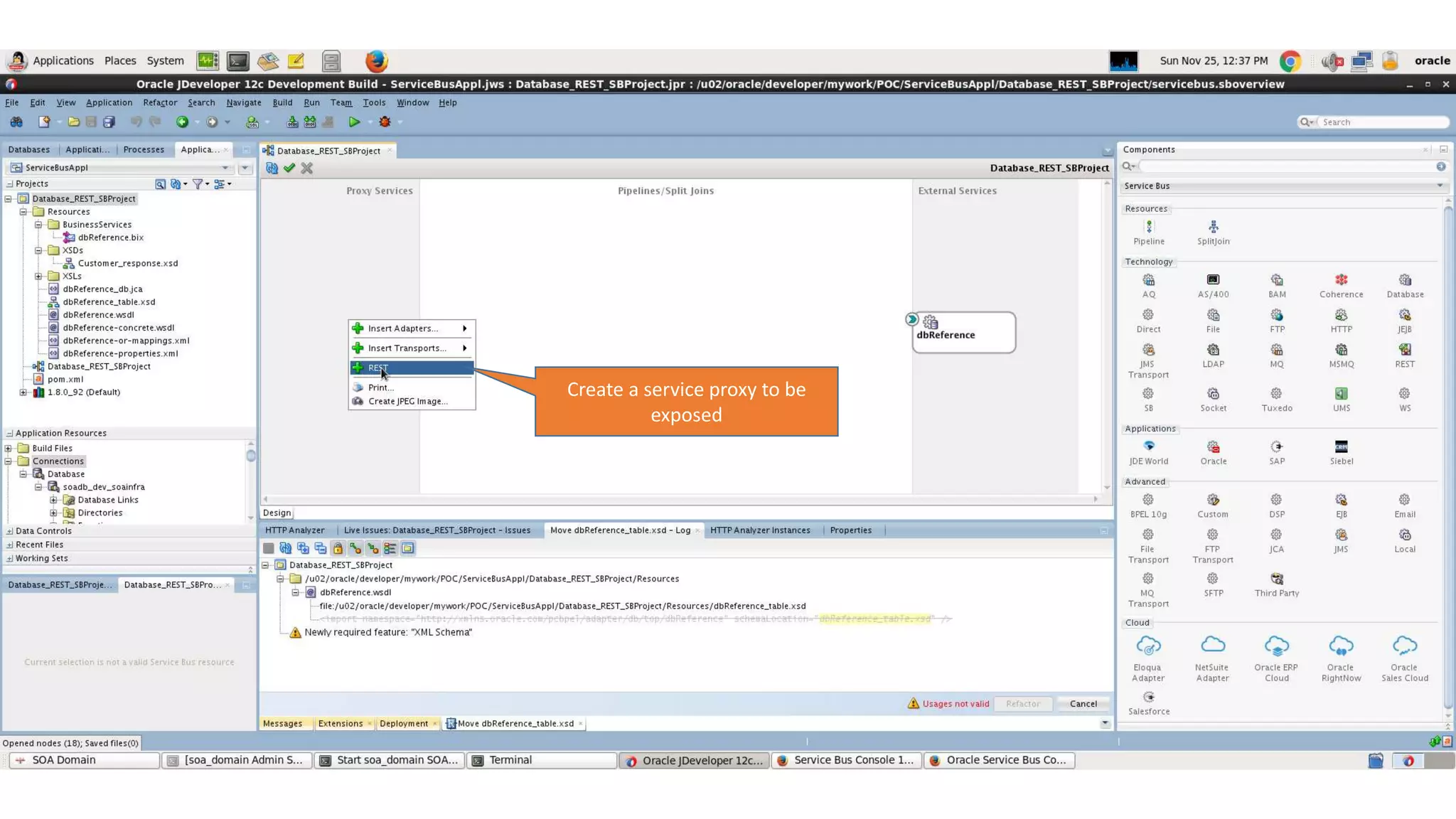
Task: Select pom.xml in project tree
Action: tap(65, 380)
